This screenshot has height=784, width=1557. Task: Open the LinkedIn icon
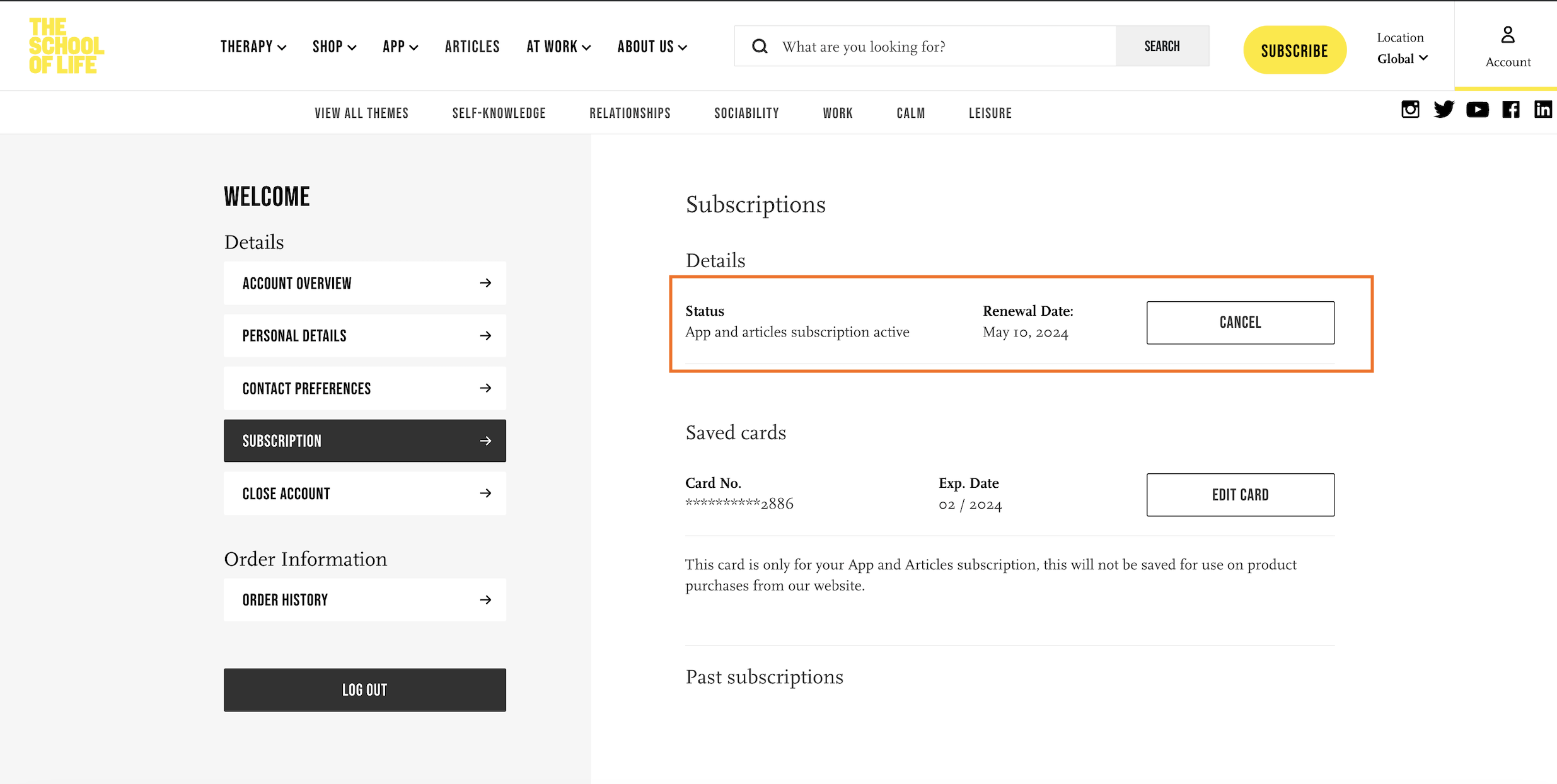click(1543, 110)
